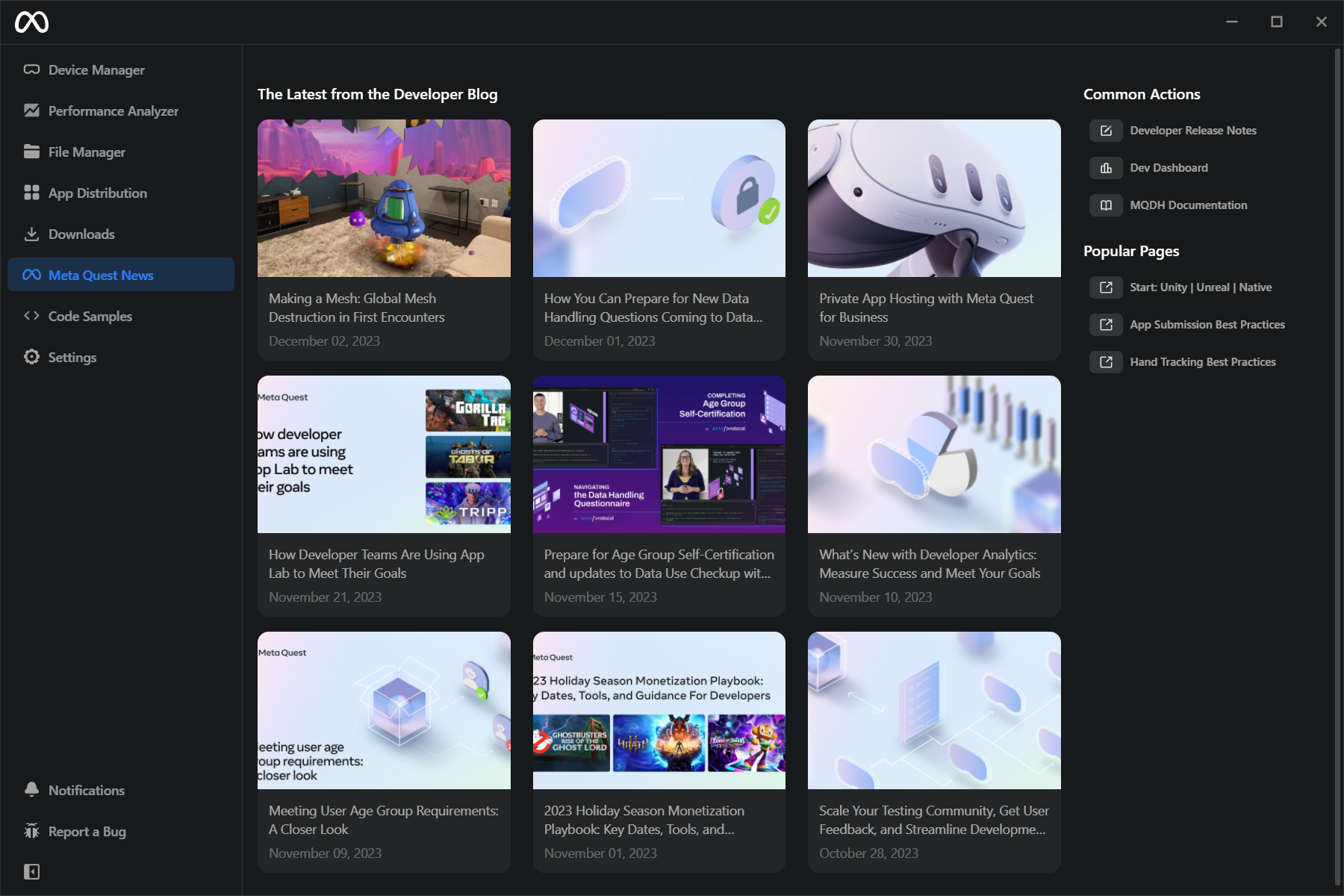
Task: Open App Submission Best Practices
Action: click(1207, 324)
